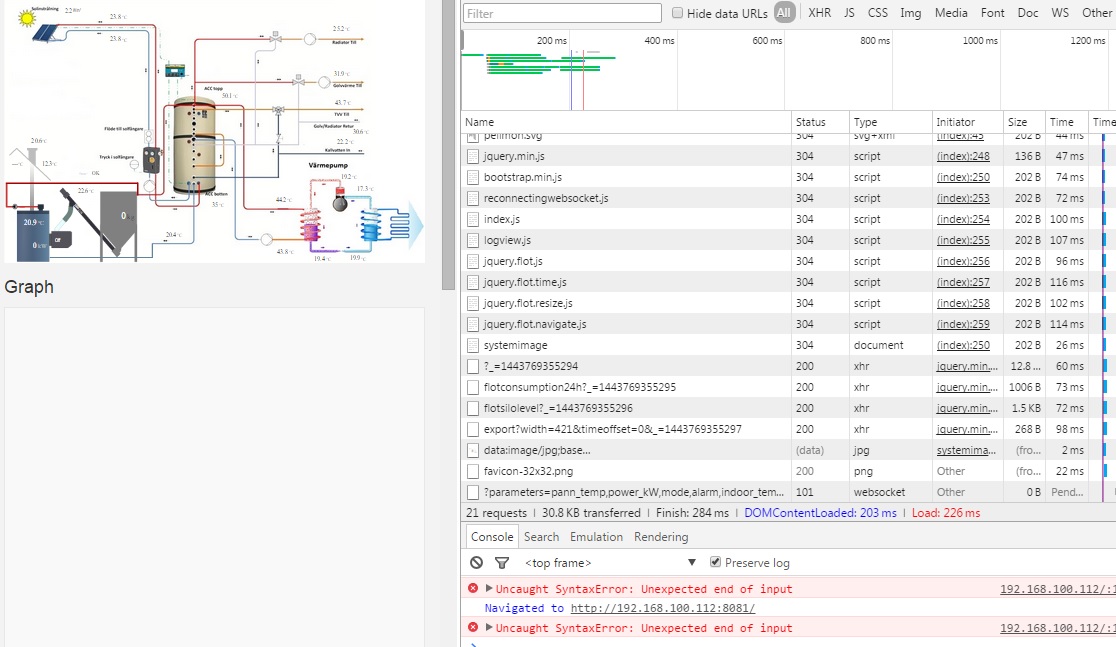Viewport: 1116px width, 647px height.
Task: Clear the console log icon
Action: point(477,563)
